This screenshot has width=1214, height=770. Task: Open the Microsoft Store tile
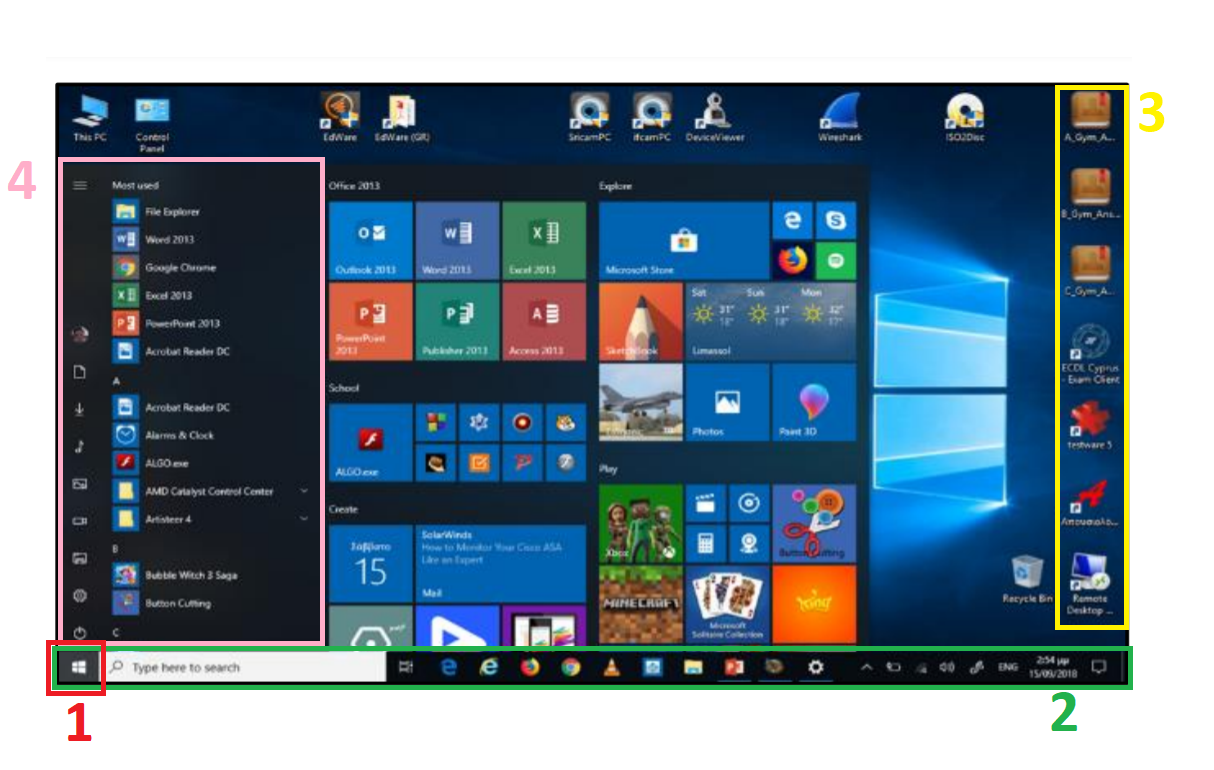(684, 240)
